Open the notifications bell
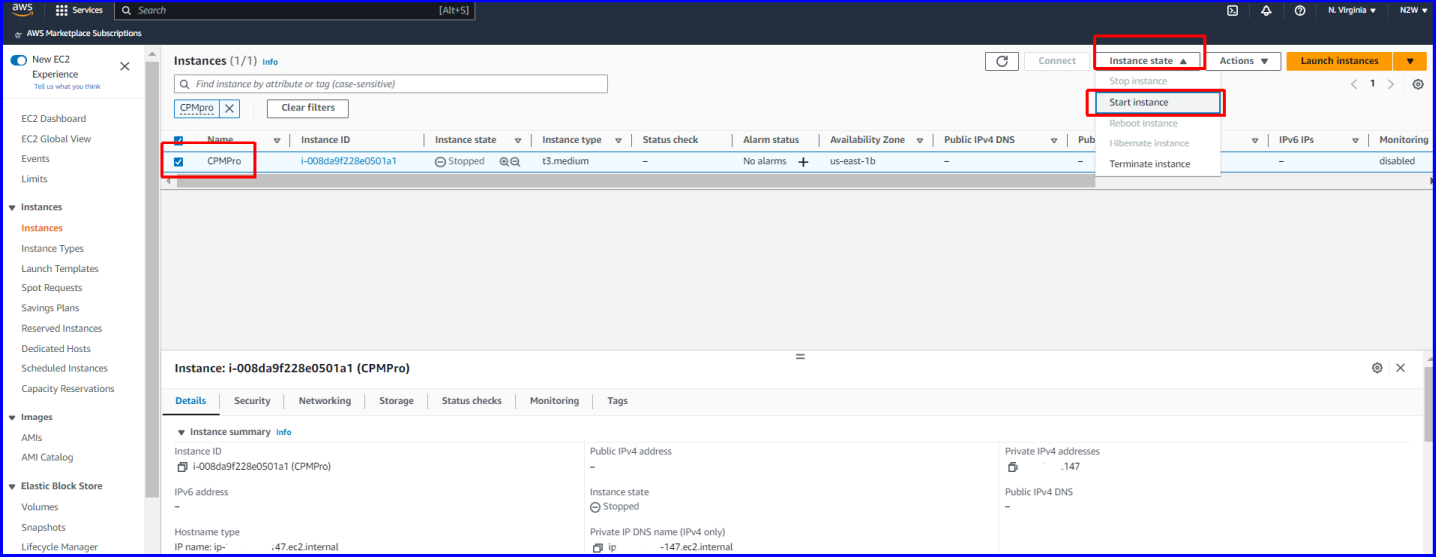This screenshot has width=1436, height=557. [1266, 10]
